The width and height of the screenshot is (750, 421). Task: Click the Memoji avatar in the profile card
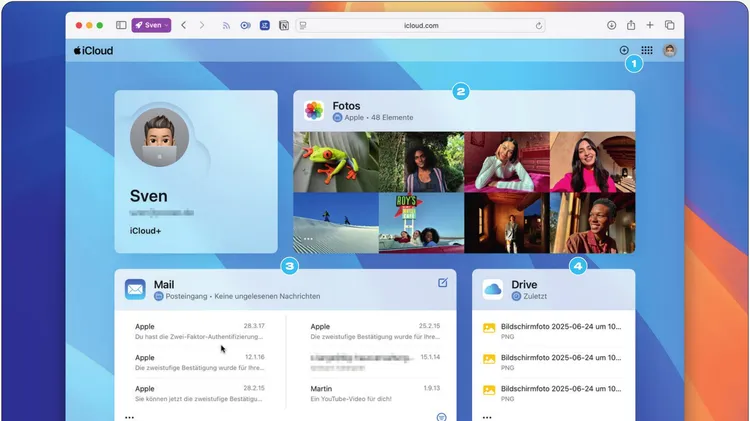[x=159, y=137]
